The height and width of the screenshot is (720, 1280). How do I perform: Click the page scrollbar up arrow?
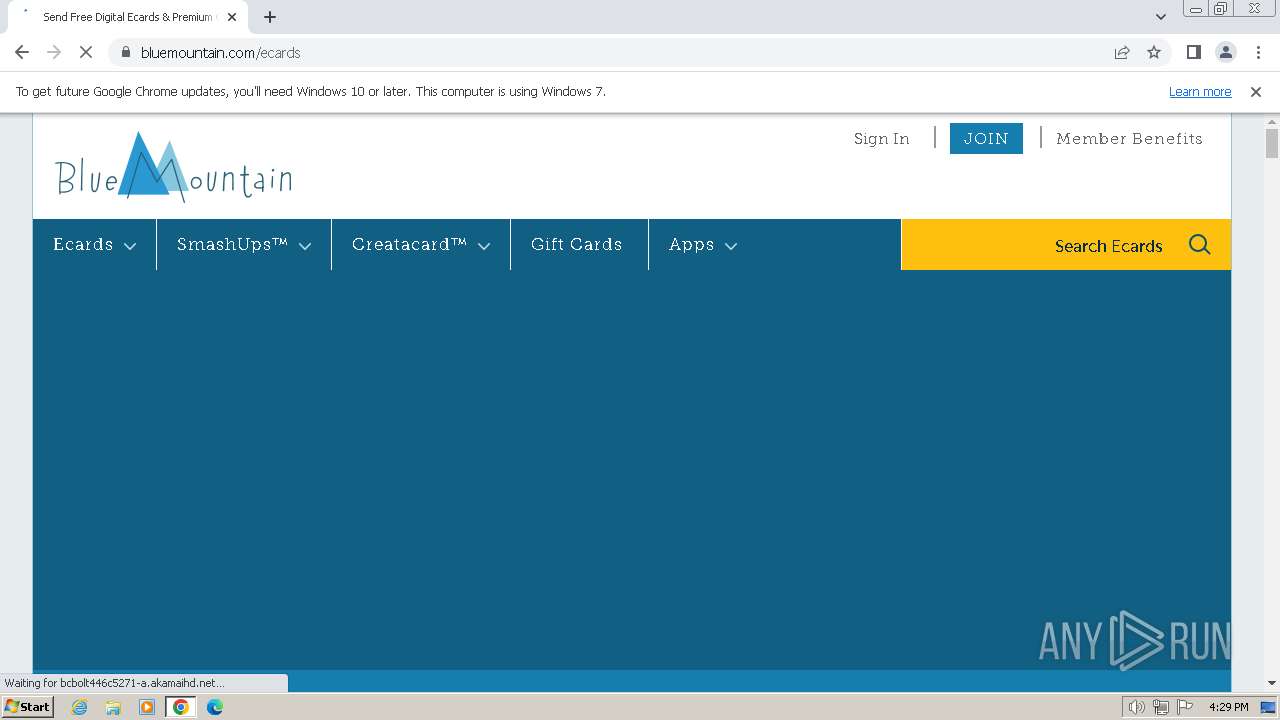pyautogui.click(x=1272, y=122)
